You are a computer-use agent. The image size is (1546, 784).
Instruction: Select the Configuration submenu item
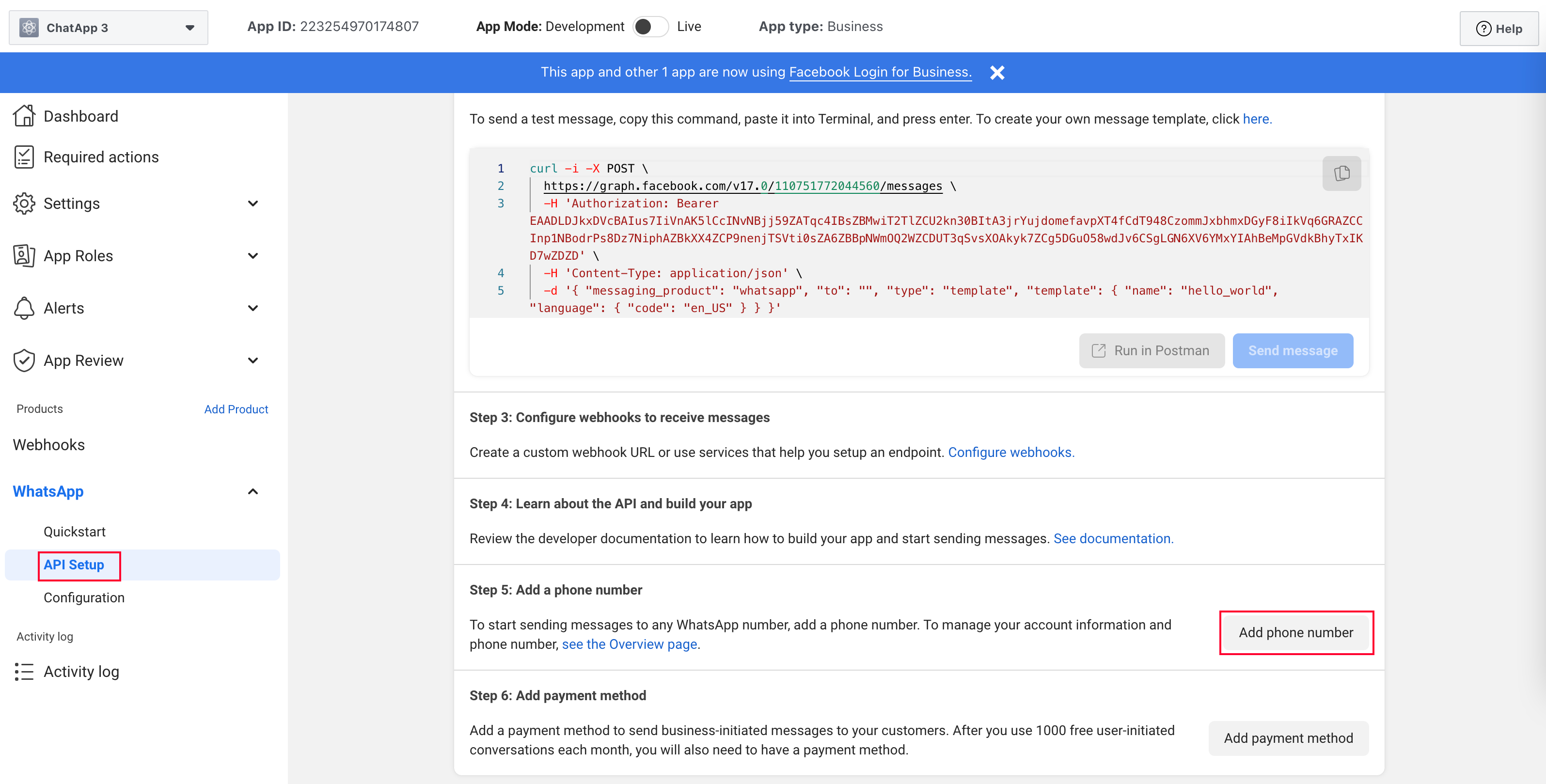(84, 598)
